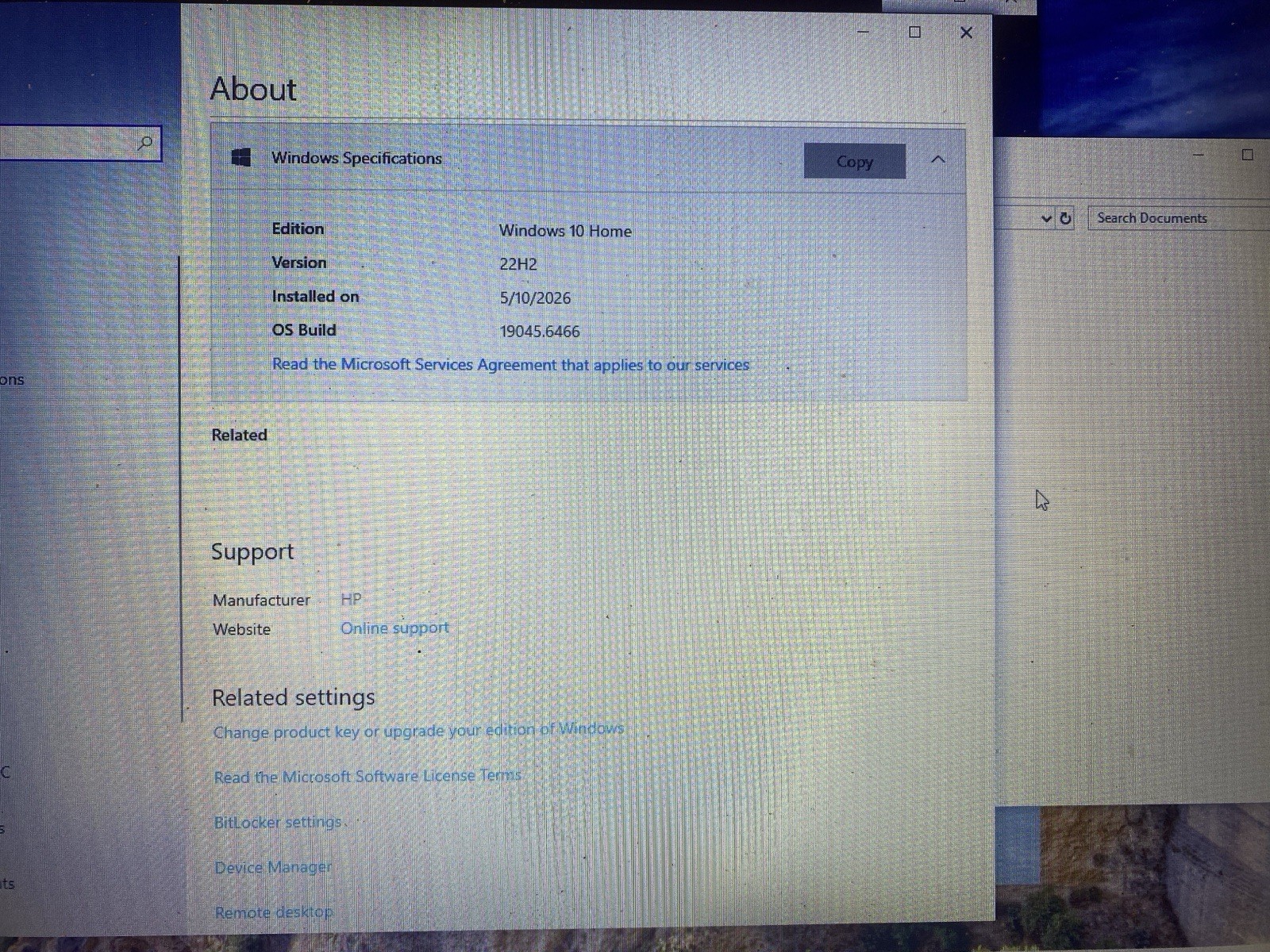Click the Related settings heading
Viewport: 1270px width, 952px height.
pos(293,697)
